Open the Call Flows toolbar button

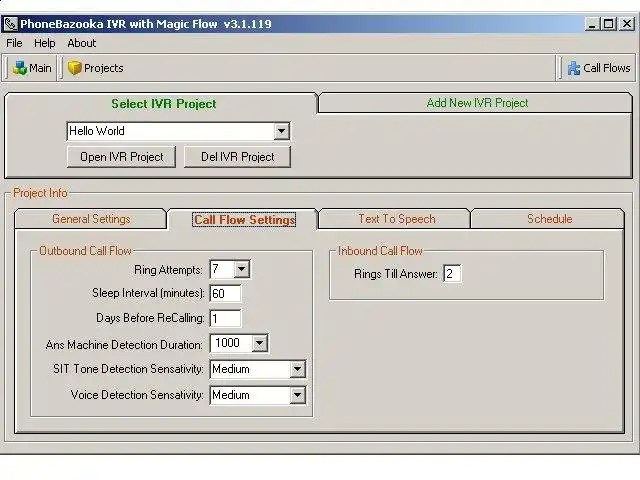click(598, 68)
